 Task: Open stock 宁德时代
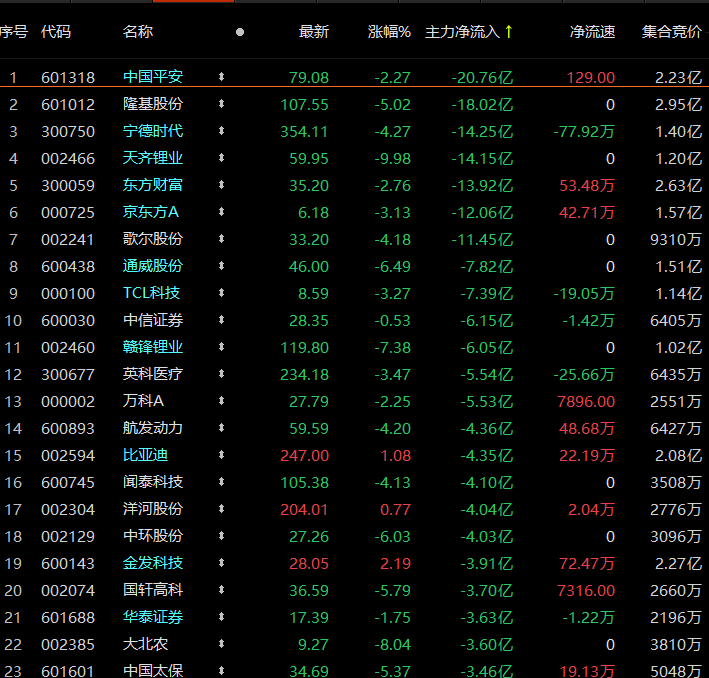click(x=153, y=131)
